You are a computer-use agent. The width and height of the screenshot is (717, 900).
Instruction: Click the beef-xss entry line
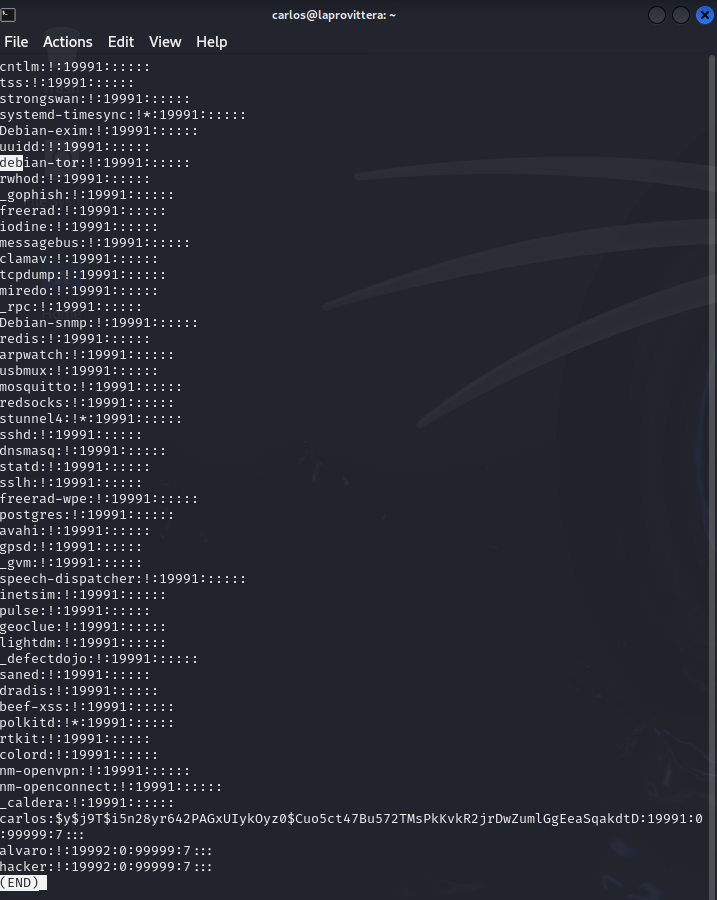click(87, 707)
